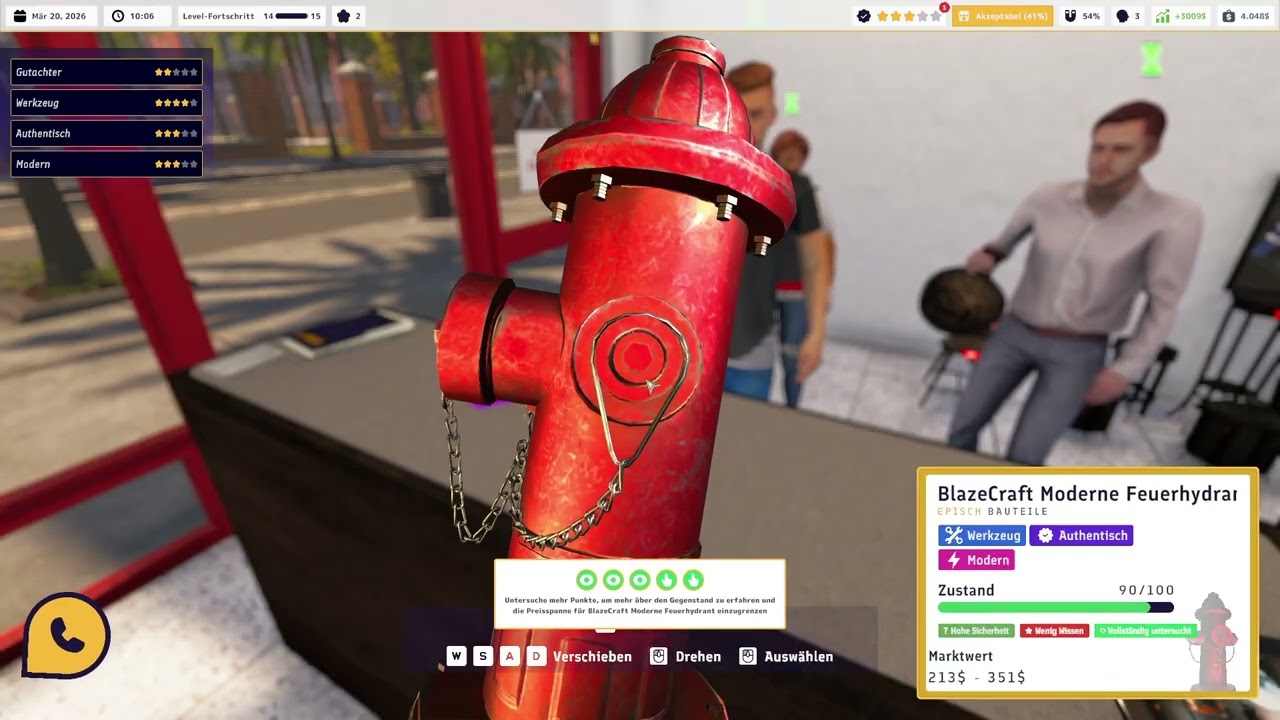Screen dimensions: 1280x720
Task: Click the red notification badge showing 1
Action: (944, 8)
